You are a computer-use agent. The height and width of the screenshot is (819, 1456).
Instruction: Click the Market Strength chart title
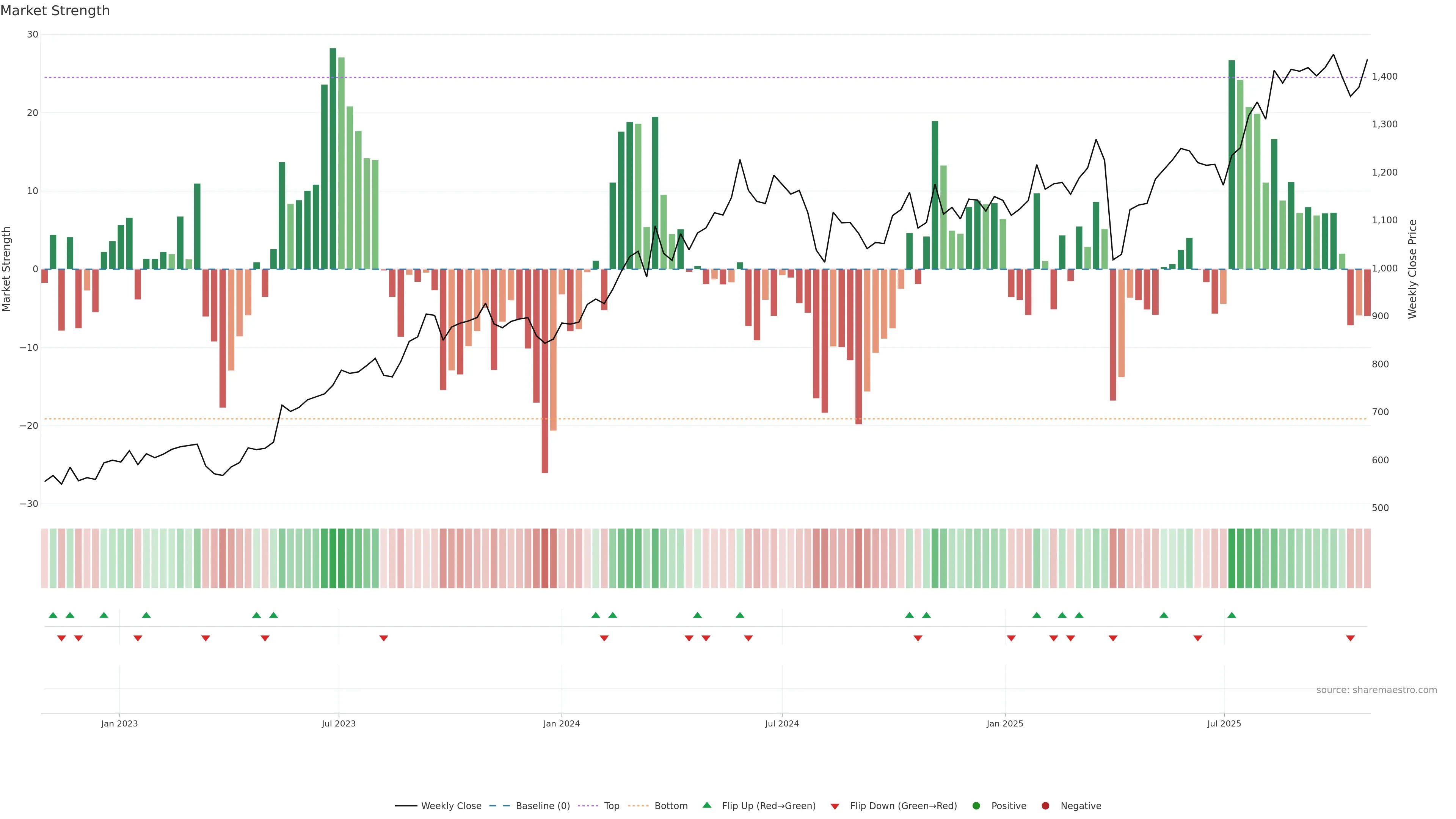tap(55, 11)
